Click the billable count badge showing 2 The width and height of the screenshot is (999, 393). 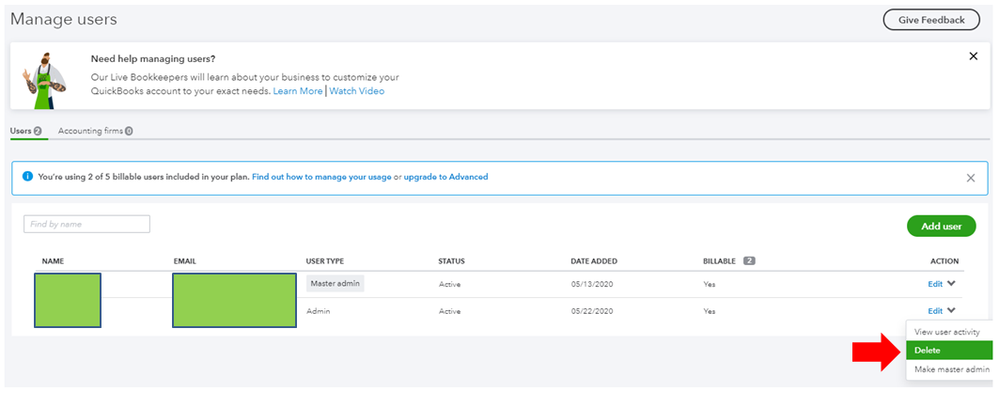(749, 261)
